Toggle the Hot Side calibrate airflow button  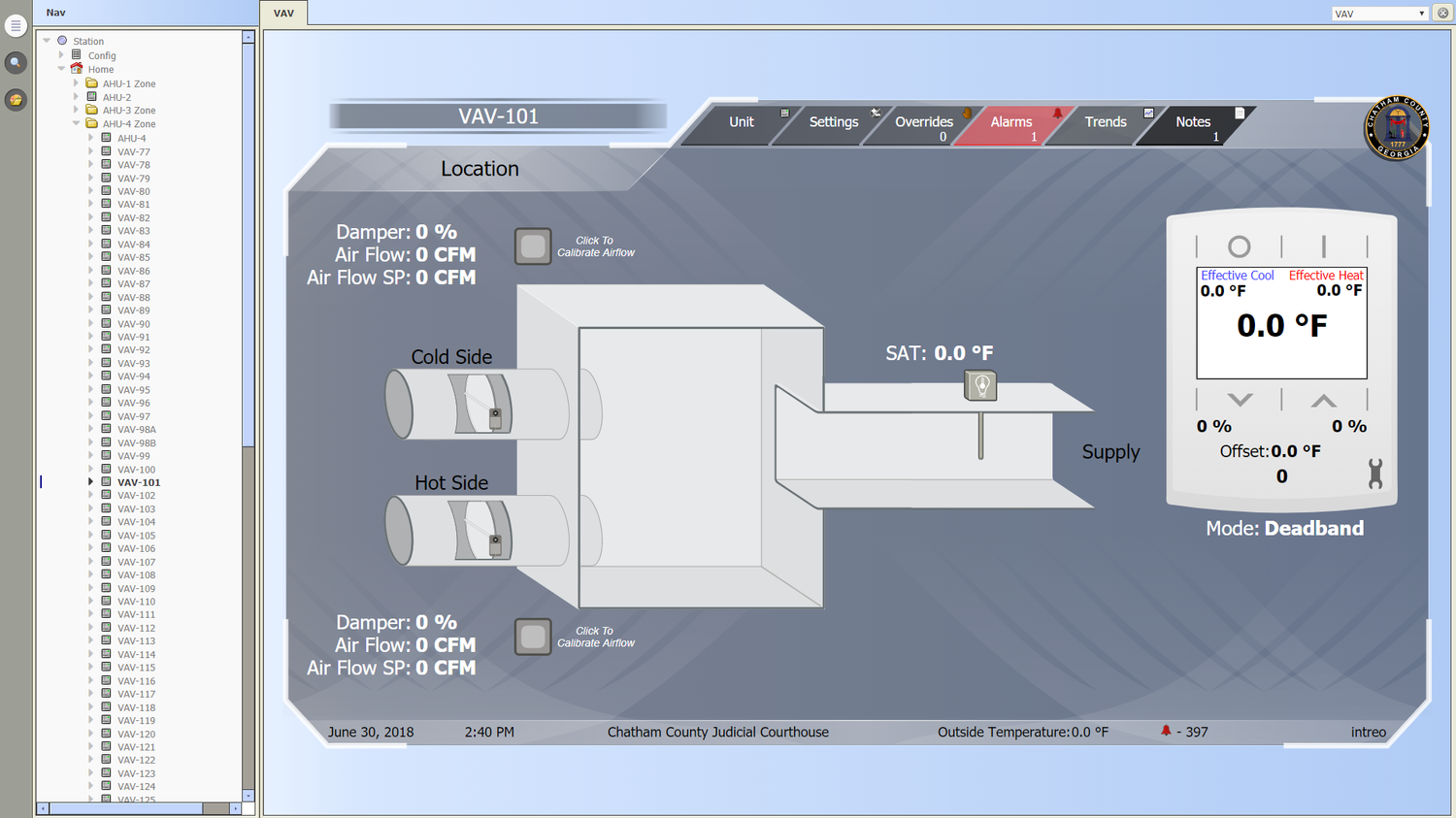pyautogui.click(x=533, y=637)
